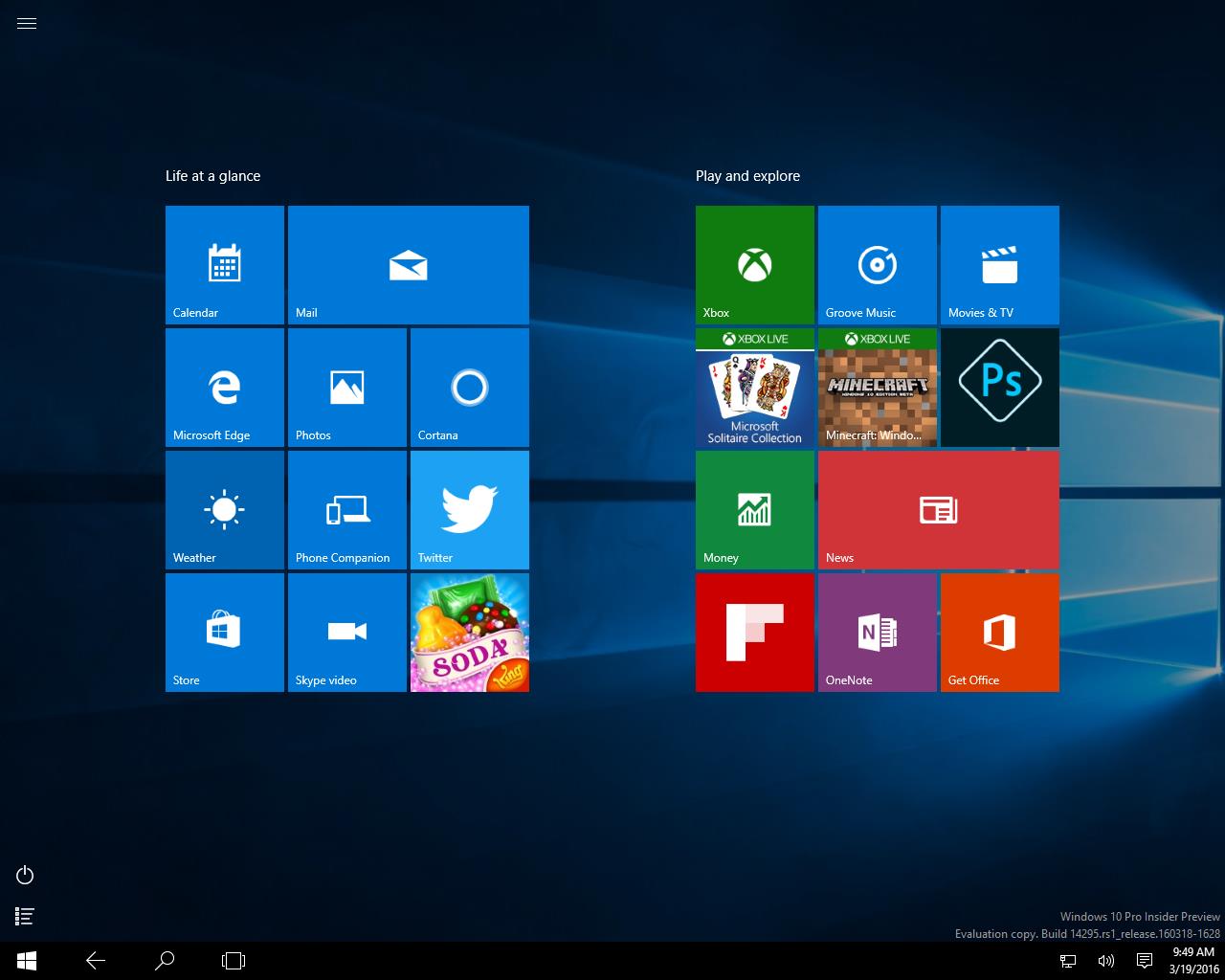Open the Photos tile
The image size is (1225, 980).
pyautogui.click(x=347, y=388)
